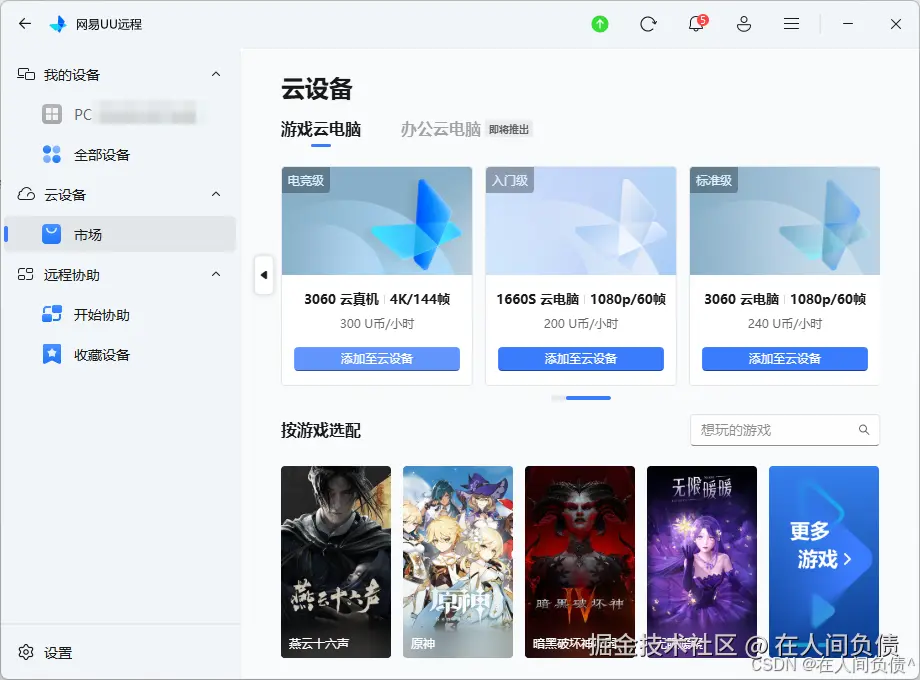Collapse the sidebar with the left arrow
920x680 pixels.
point(263,276)
